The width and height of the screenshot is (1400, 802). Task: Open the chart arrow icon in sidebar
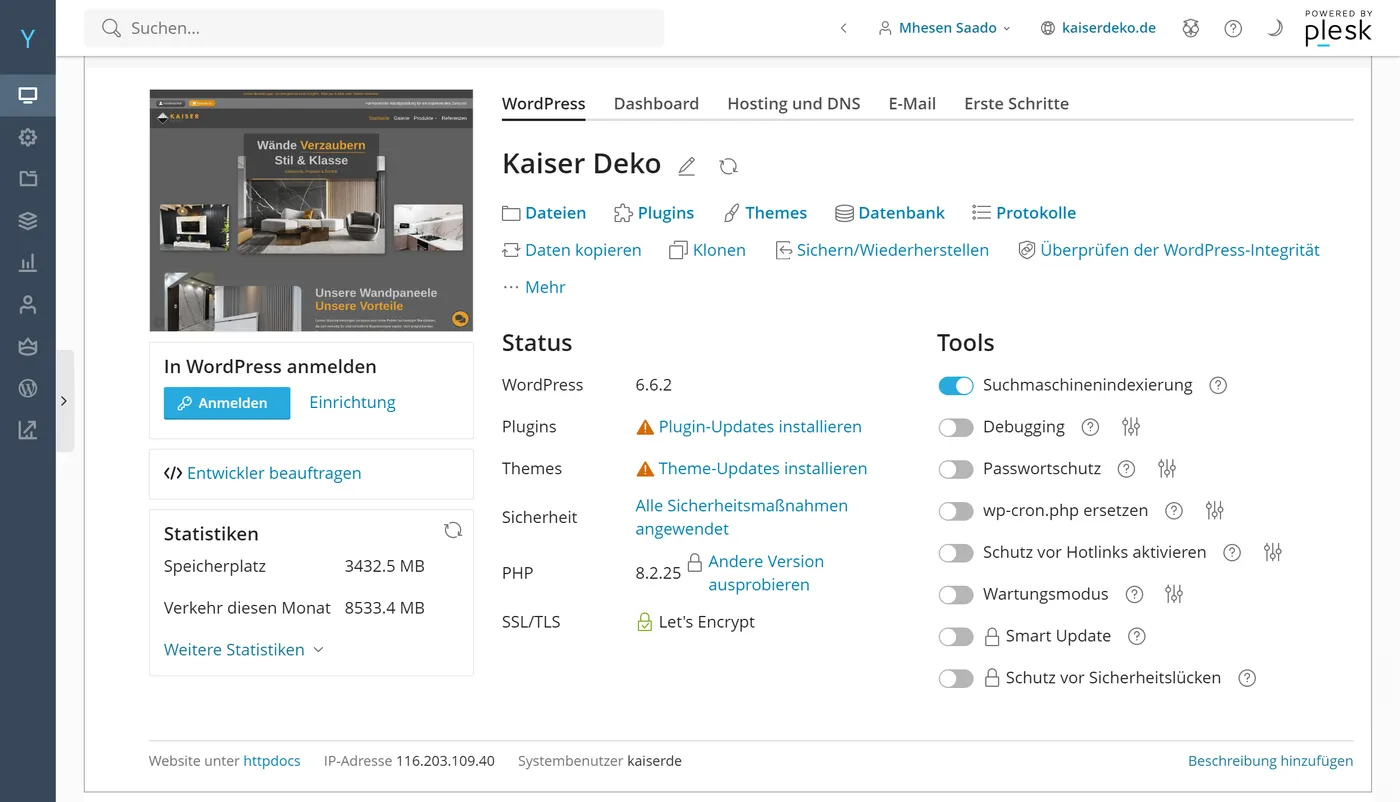pos(28,430)
